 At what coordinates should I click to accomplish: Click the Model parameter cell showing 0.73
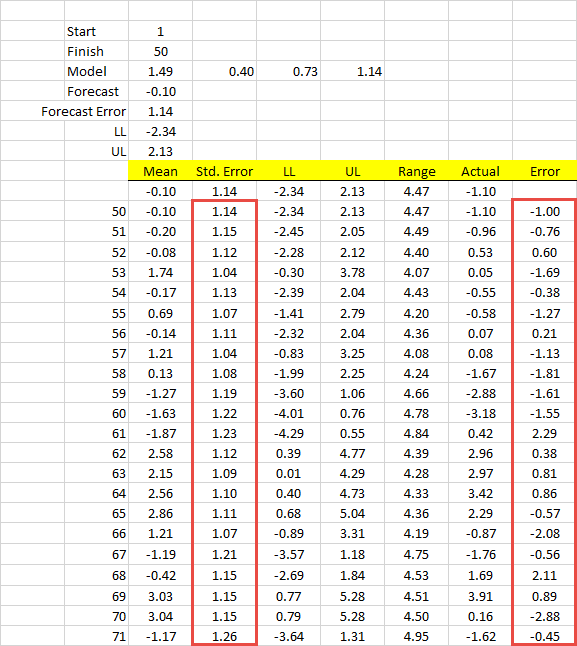[288, 71]
